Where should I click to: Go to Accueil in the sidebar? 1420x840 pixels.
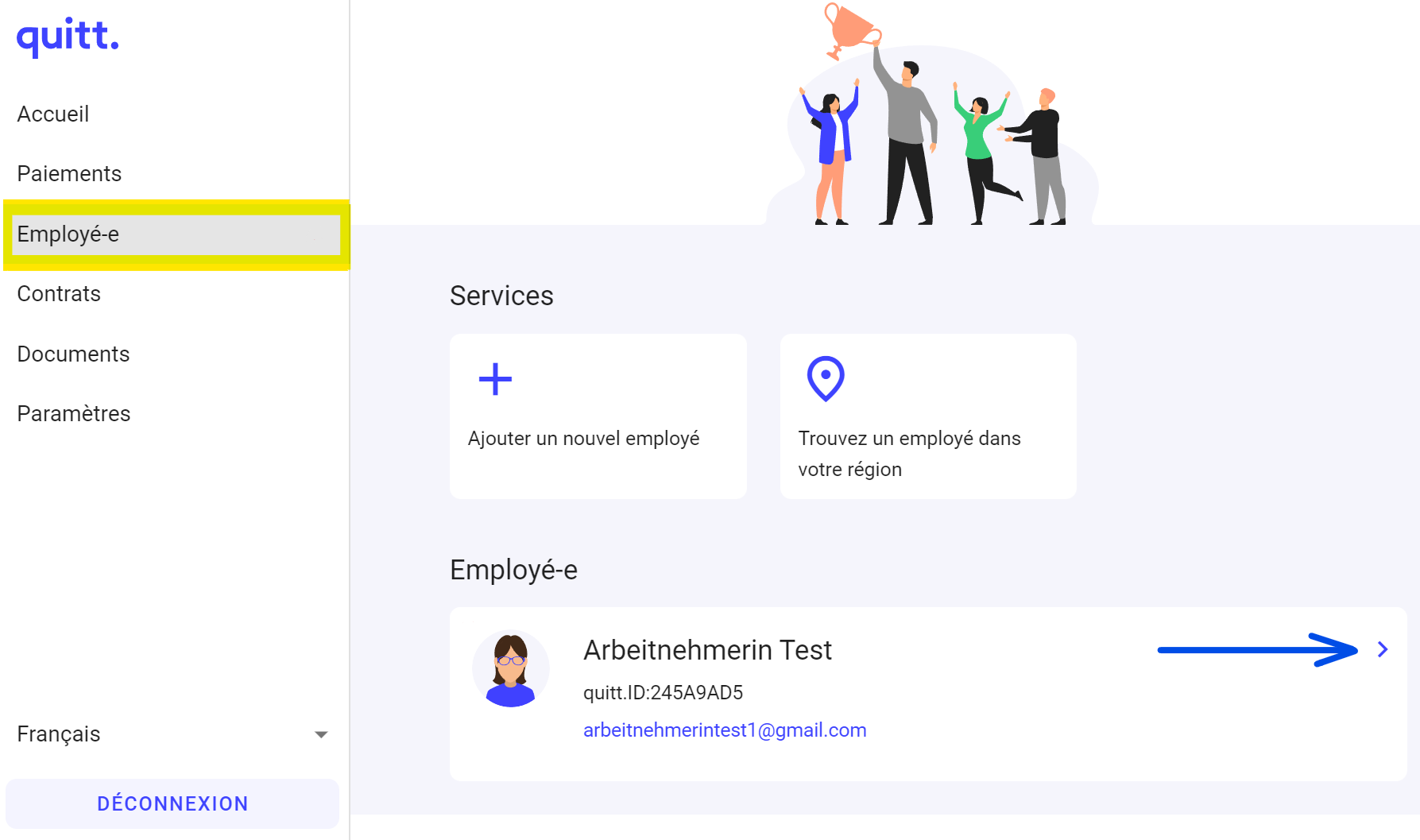coord(53,114)
